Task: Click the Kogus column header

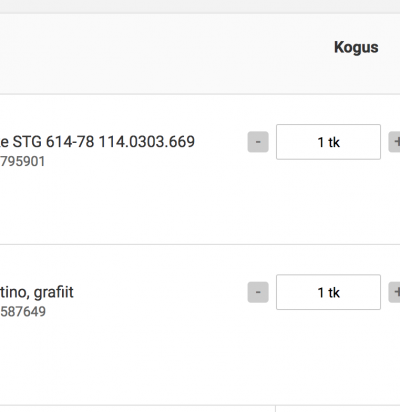Action: [356, 47]
